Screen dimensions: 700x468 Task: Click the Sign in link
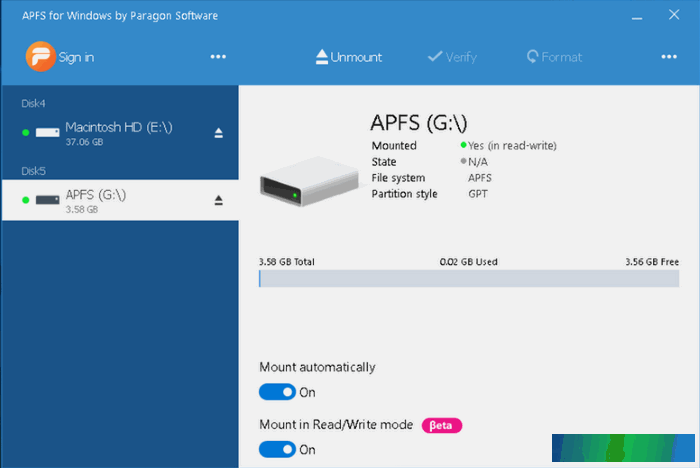[76, 58]
